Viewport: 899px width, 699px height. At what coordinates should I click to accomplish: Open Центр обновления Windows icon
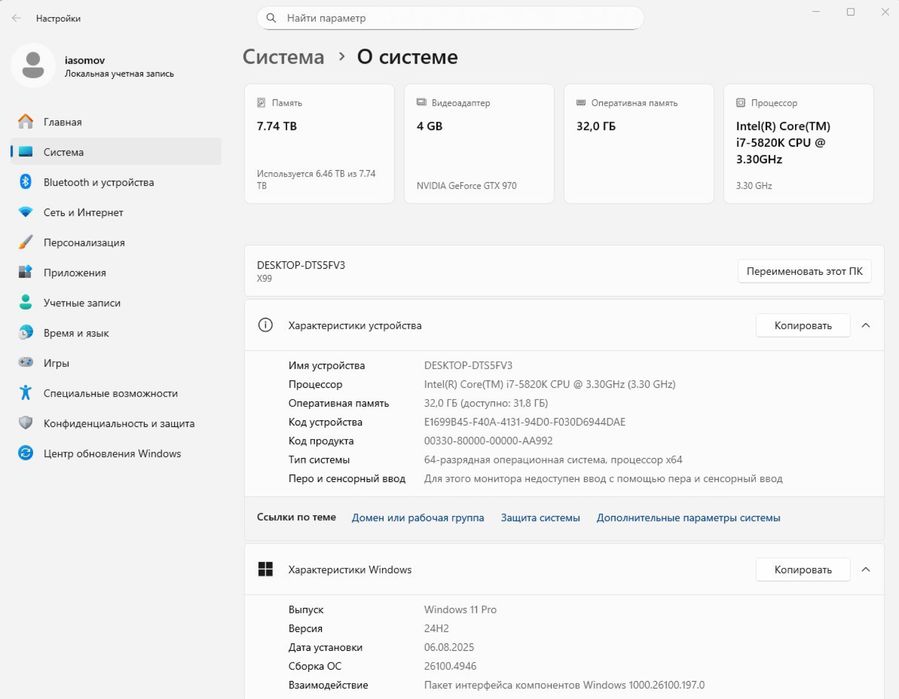pos(26,453)
